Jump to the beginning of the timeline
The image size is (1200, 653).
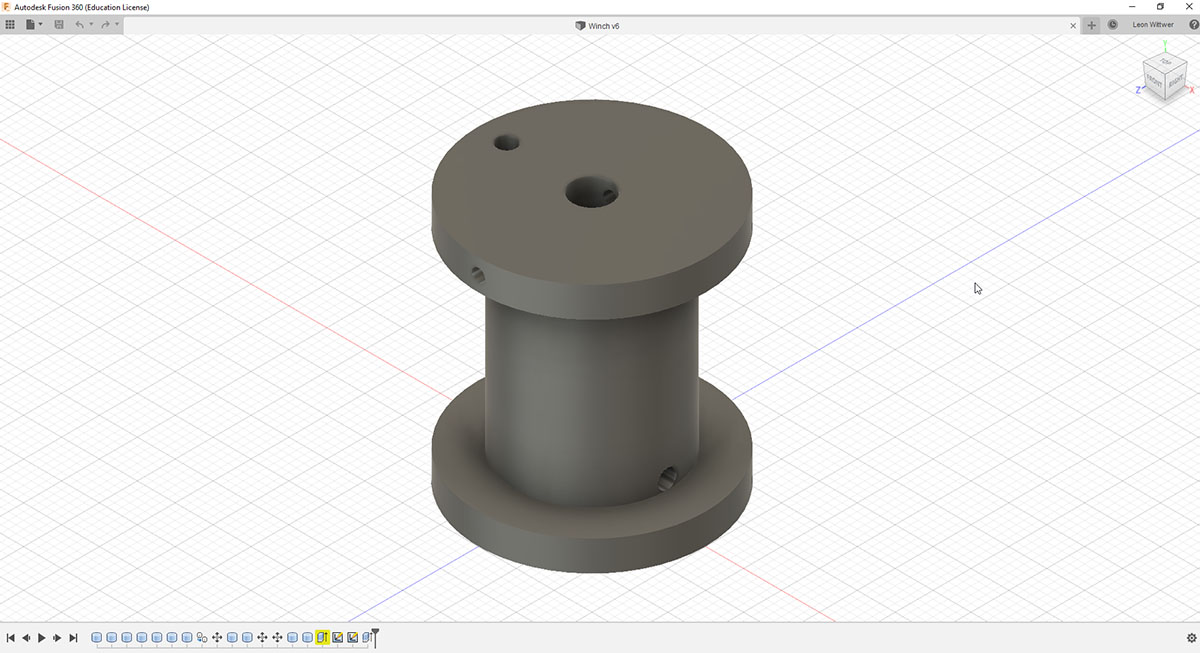tap(10, 638)
